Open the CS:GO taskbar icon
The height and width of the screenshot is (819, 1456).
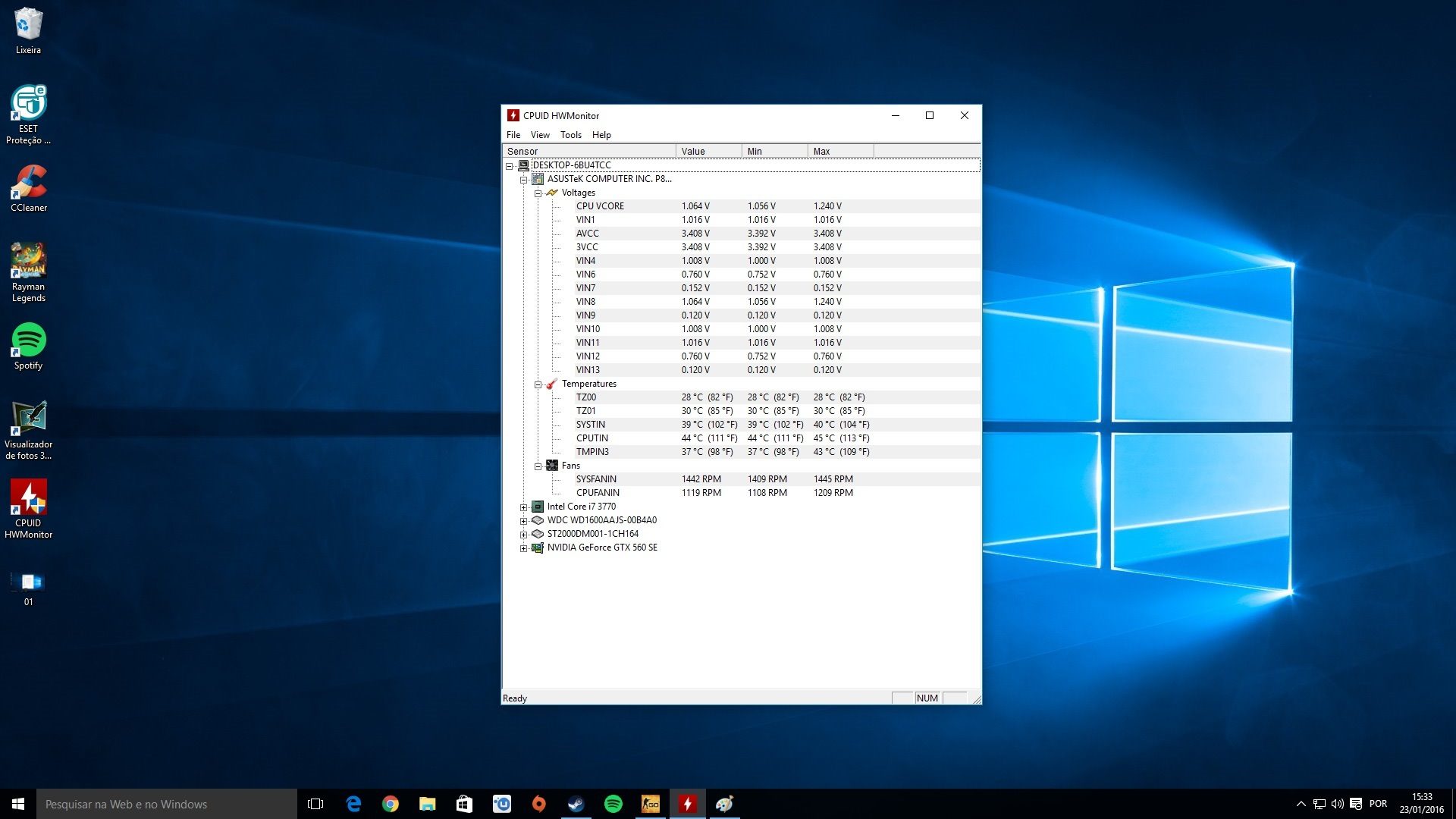(x=651, y=804)
